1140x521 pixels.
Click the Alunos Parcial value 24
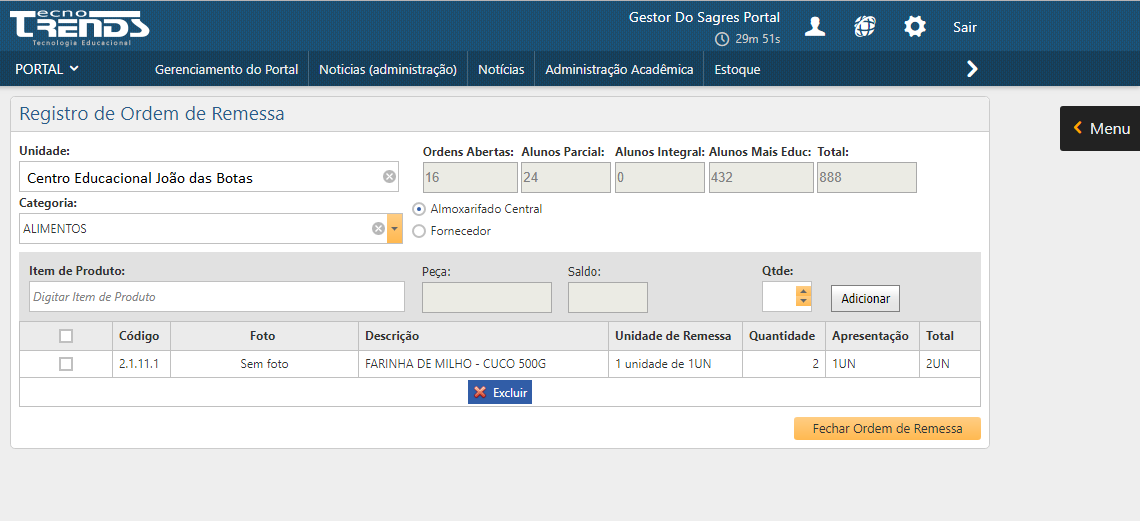pyautogui.click(x=566, y=177)
